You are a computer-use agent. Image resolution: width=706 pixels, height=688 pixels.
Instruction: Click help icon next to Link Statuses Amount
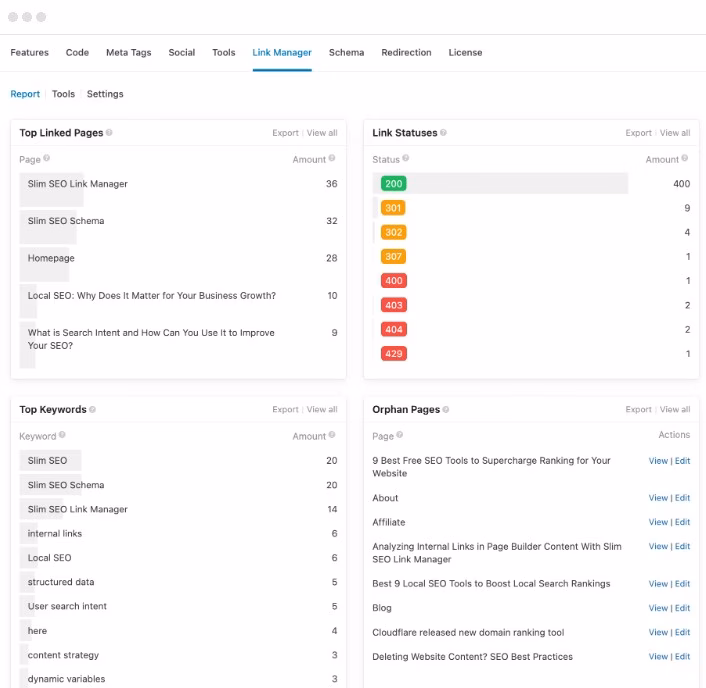coord(685,160)
